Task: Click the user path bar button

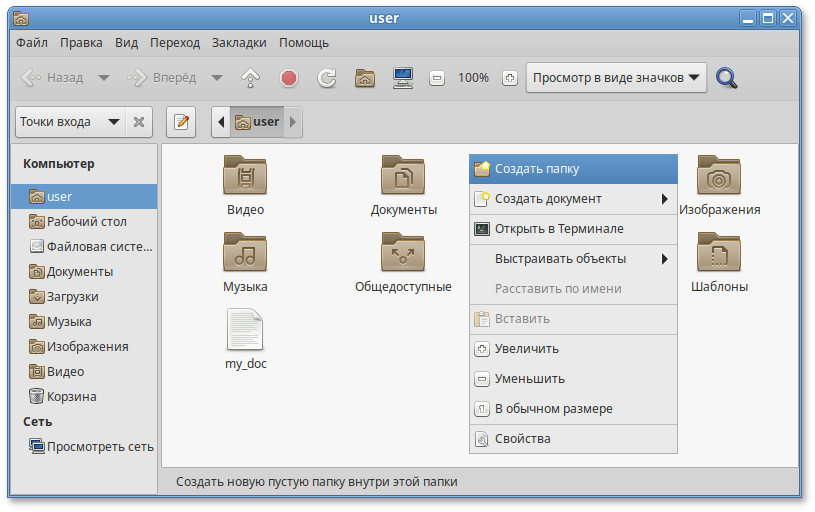Action: 257,122
